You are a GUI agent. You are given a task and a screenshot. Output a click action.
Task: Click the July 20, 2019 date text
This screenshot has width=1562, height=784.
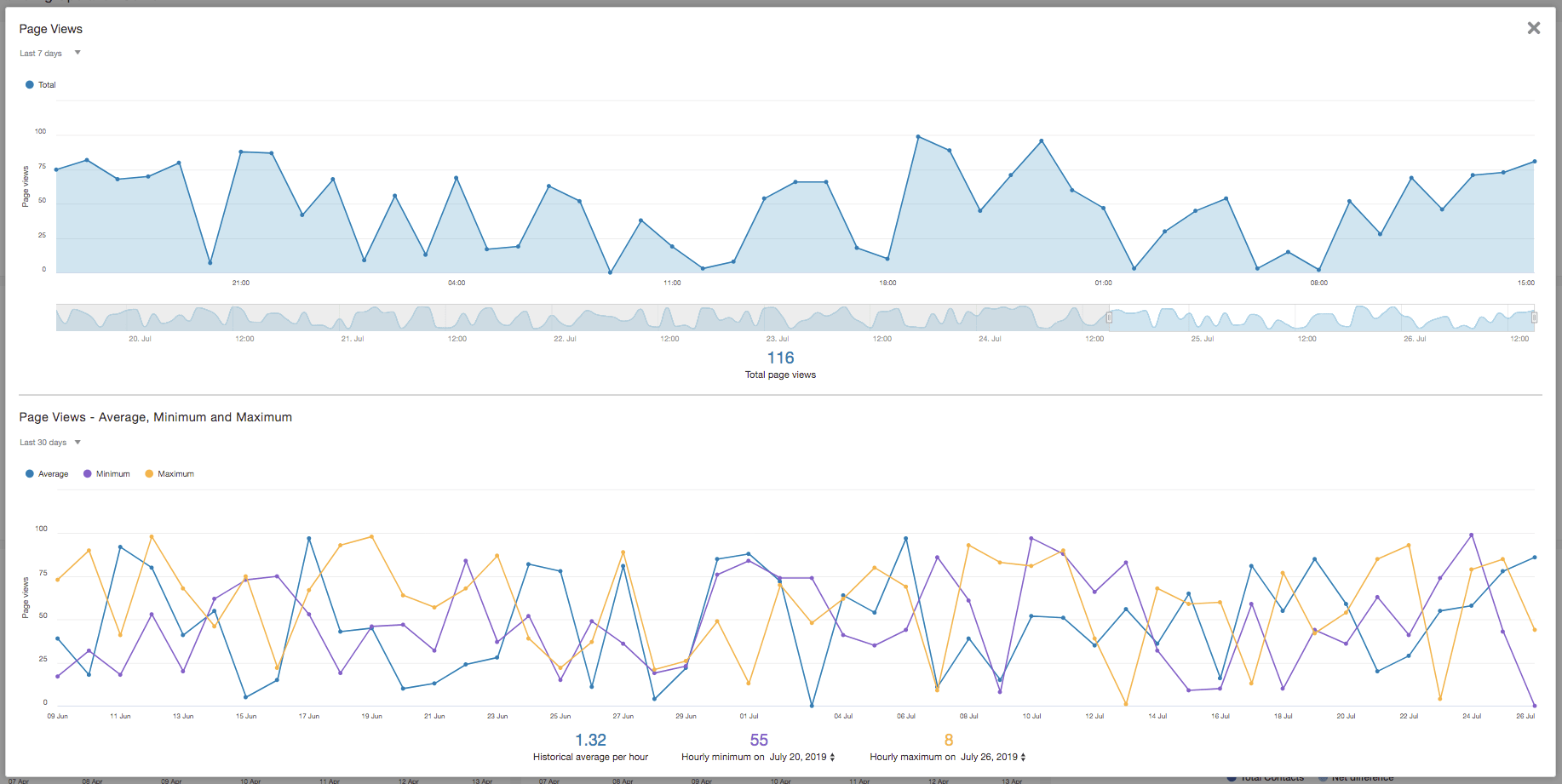(798, 757)
